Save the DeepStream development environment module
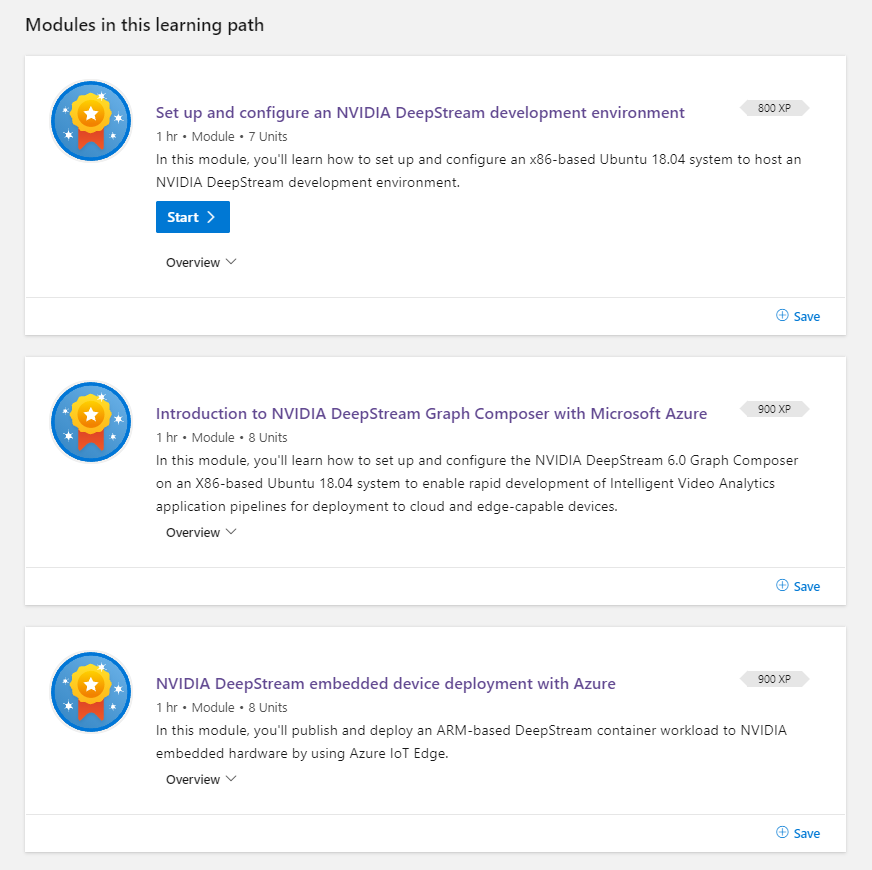Viewport: 872px width, 870px height. pyautogui.click(x=798, y=316)
